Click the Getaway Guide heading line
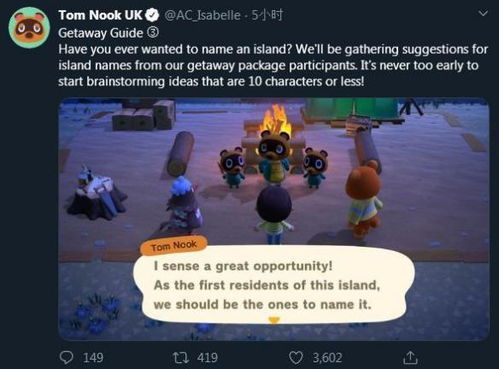This screenshot has width=499, height=369. [x=101, y=33]
